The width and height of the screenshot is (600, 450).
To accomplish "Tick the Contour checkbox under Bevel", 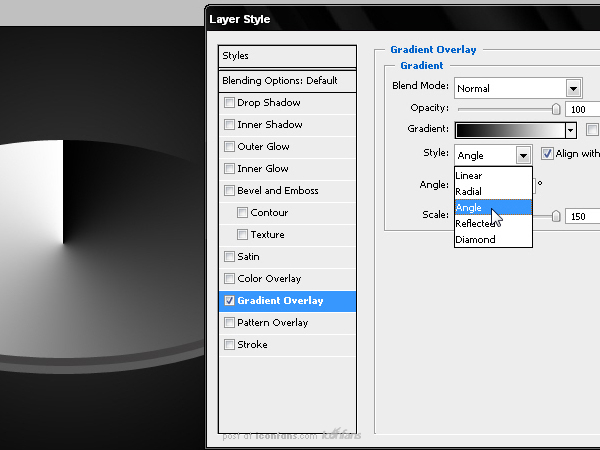I will (242, 212).
